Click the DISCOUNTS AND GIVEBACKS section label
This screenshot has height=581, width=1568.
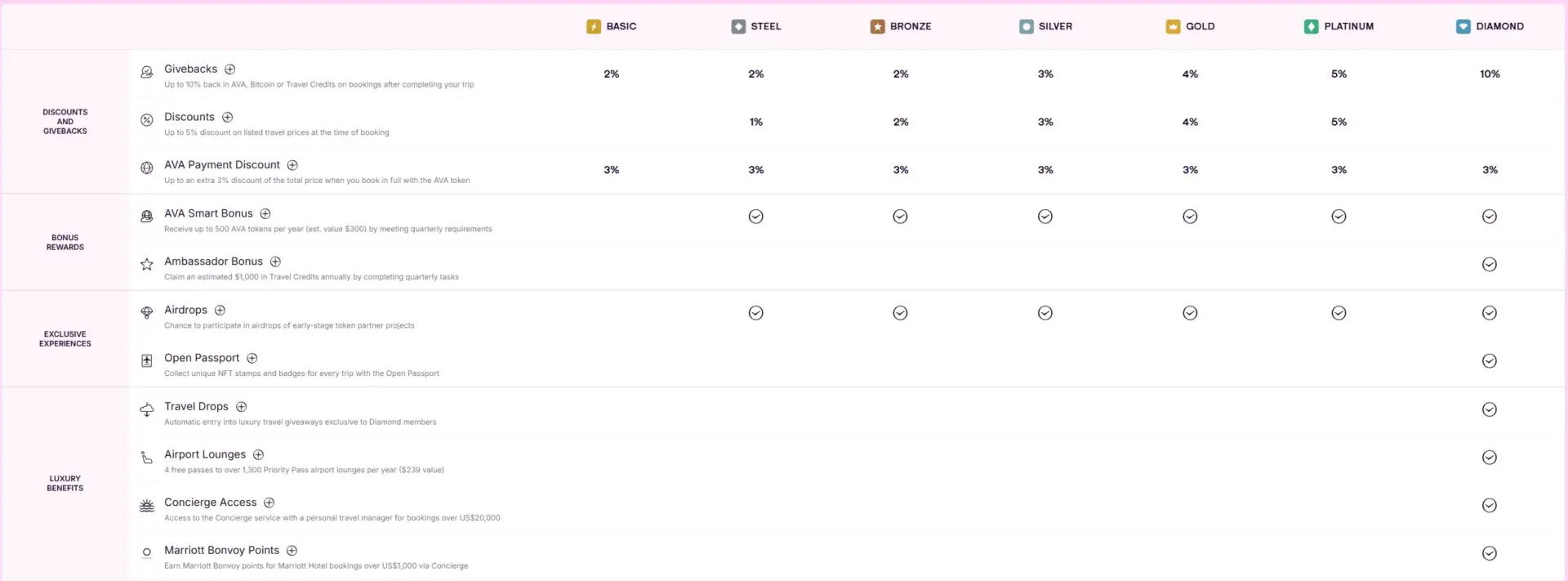[x=65, y=122]
